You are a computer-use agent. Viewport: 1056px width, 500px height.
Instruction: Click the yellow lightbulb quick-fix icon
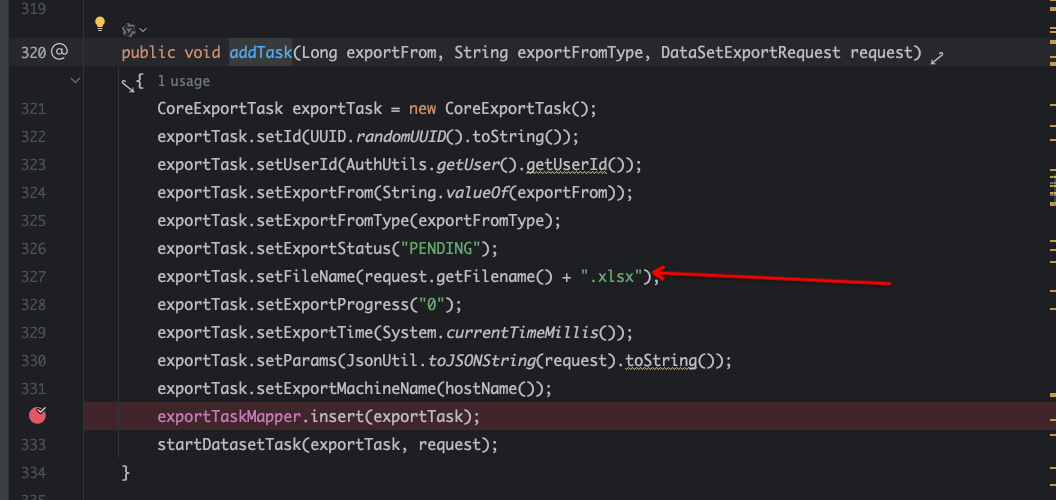point(99,23)
